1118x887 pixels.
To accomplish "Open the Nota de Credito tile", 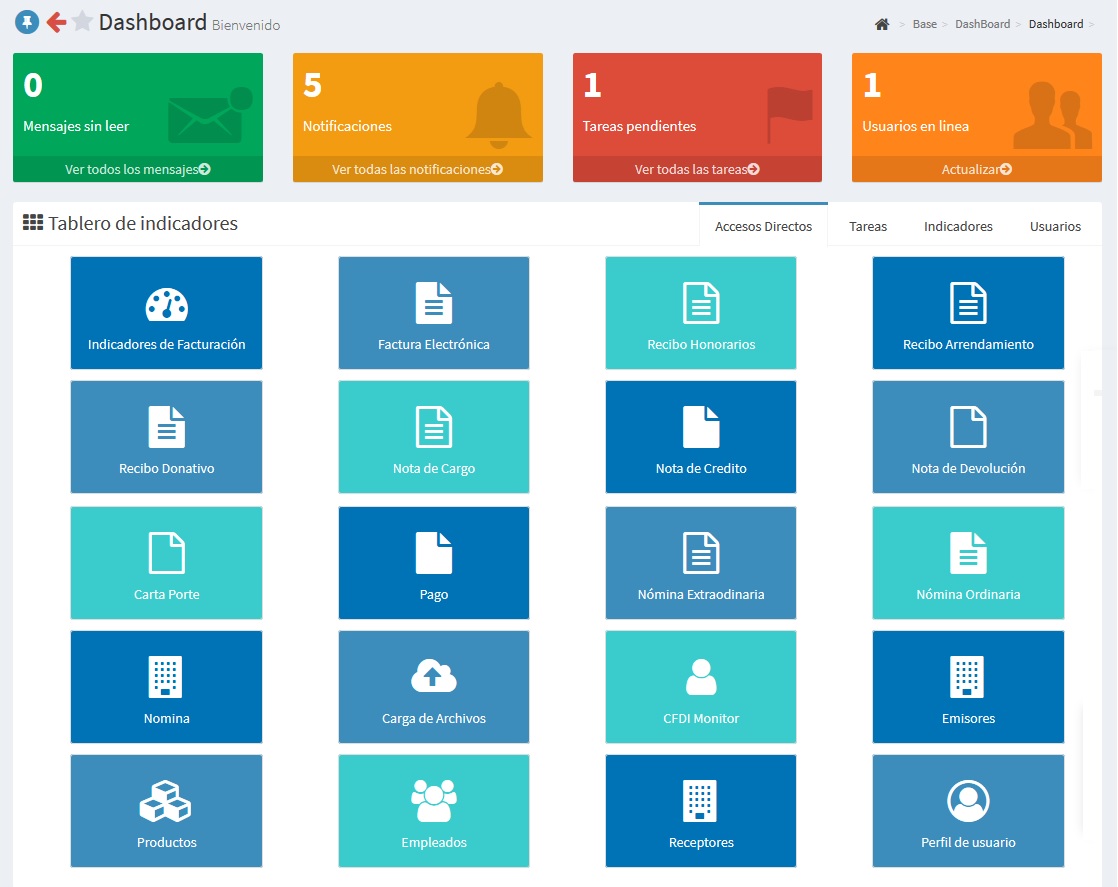I will (701, 437).
